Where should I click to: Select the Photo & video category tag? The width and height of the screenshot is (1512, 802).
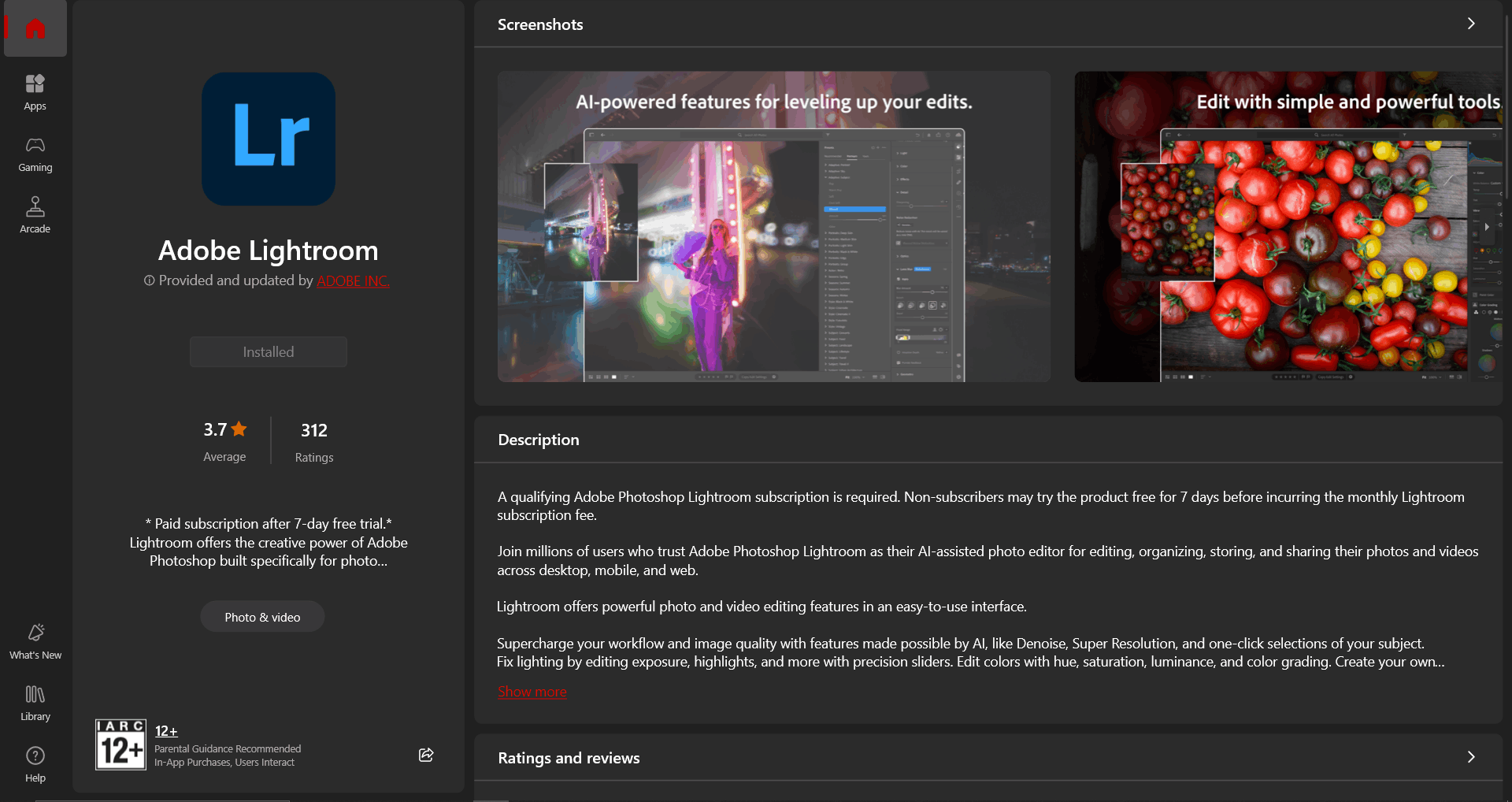pyautogui.click(x=262, y=617)
